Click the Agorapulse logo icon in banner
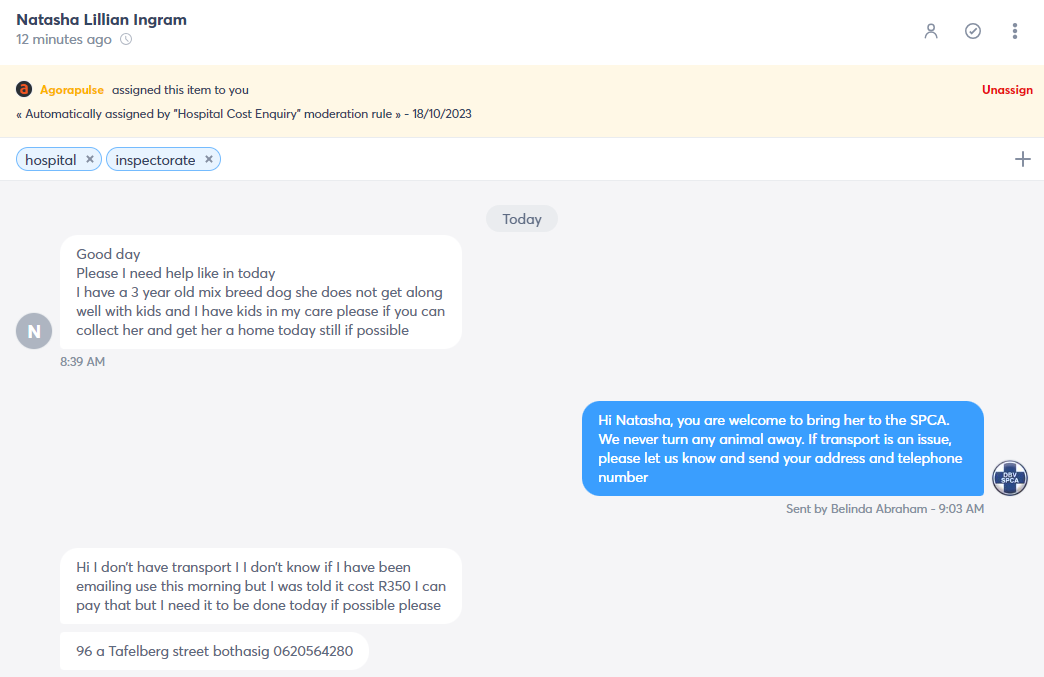 coord(24,89)
